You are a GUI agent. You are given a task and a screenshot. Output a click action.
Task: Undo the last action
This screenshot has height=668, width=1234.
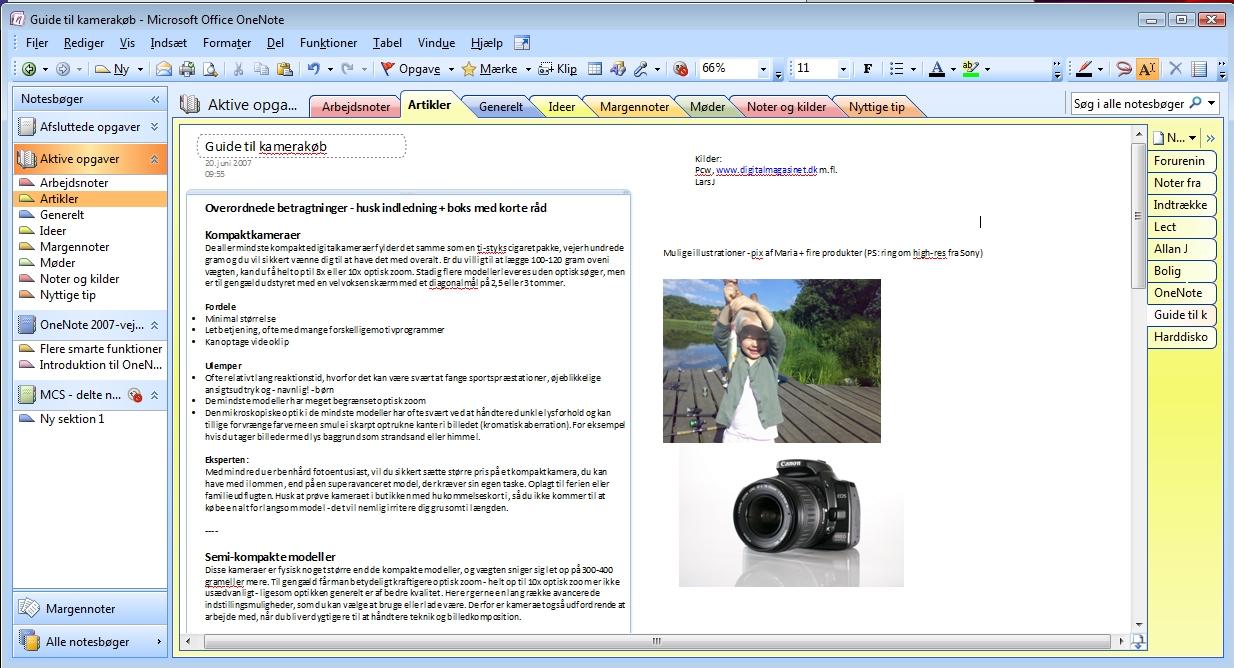[315, 68]
